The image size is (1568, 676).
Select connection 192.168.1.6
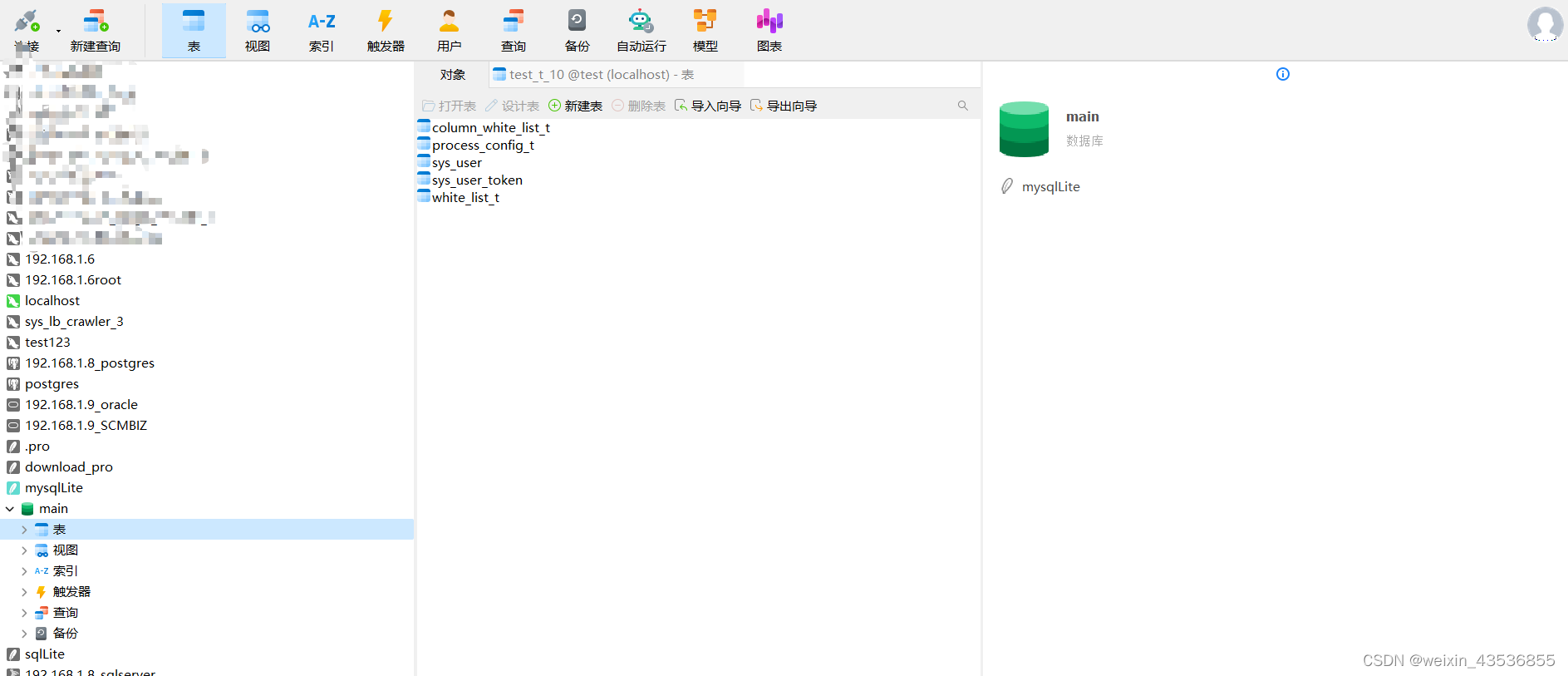[60, 259]
